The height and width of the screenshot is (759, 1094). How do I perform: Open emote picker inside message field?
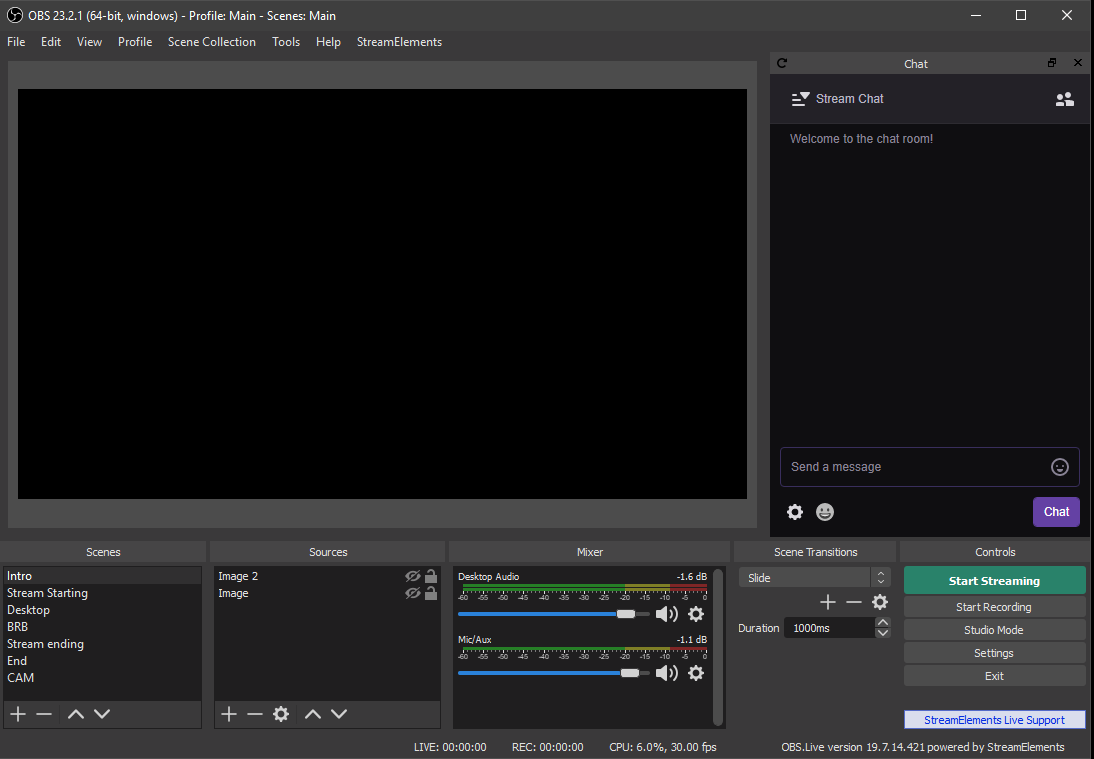click(1059, 467)
